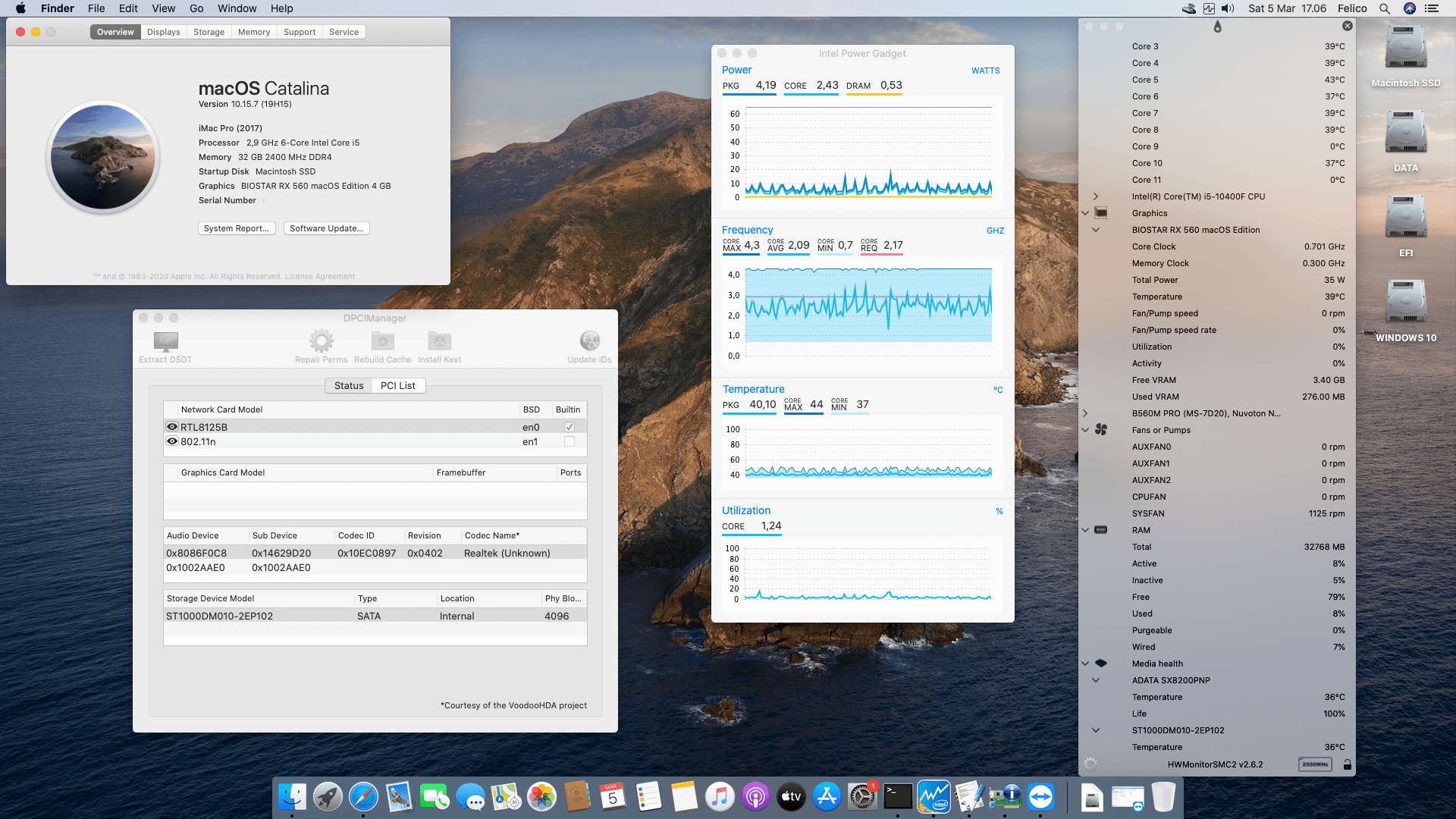This screenshot has height=819, width=1456.
Task: Collapse the Media health section
Action: pyautogui.click(x=1085, y=664)
